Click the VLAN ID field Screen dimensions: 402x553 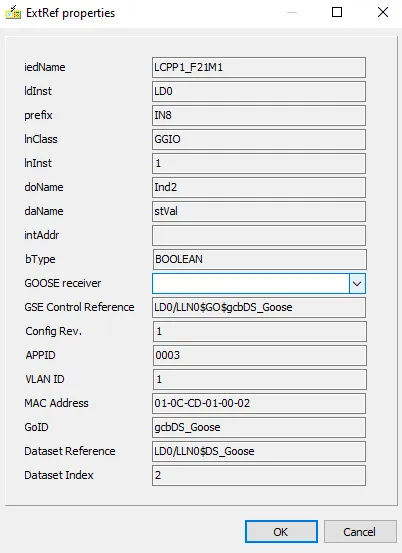point(260,379)
